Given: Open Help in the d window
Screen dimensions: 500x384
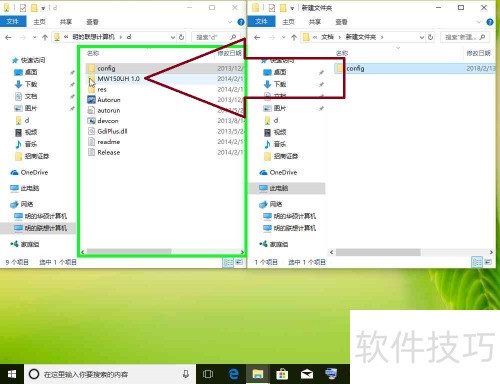Looking at the screenshot, I should click(x=241, y=22).
